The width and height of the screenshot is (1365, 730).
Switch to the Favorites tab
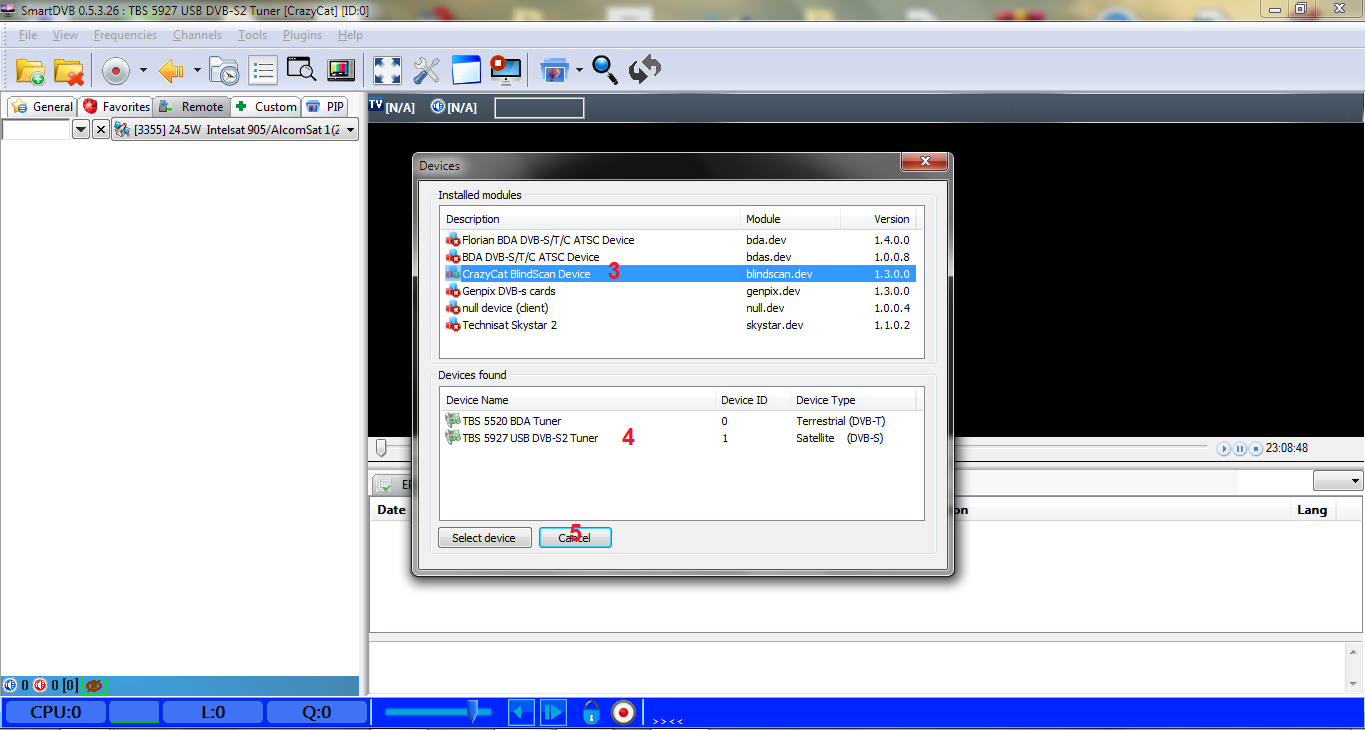[x=116, y=107]
